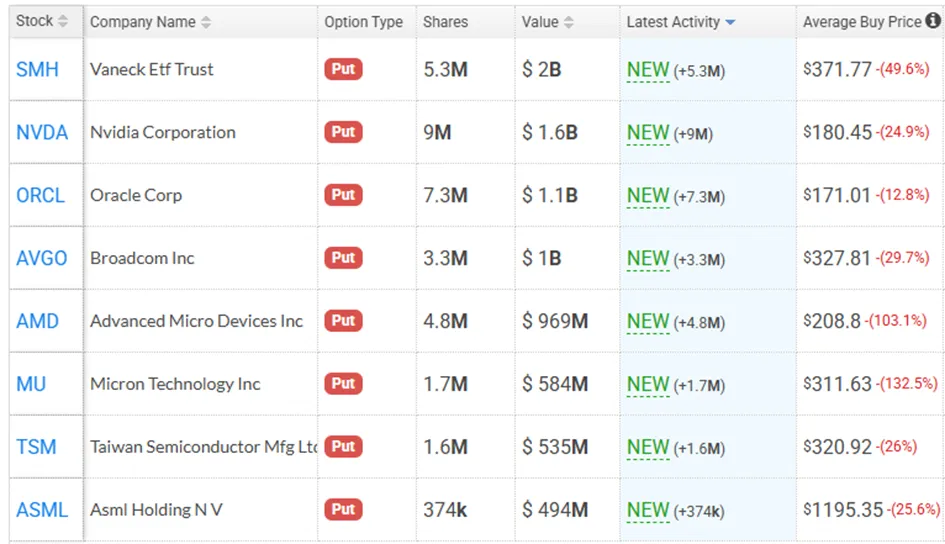Select the $ 535M value cell
The image size is (945, 544).
click(x=555, y=448)
